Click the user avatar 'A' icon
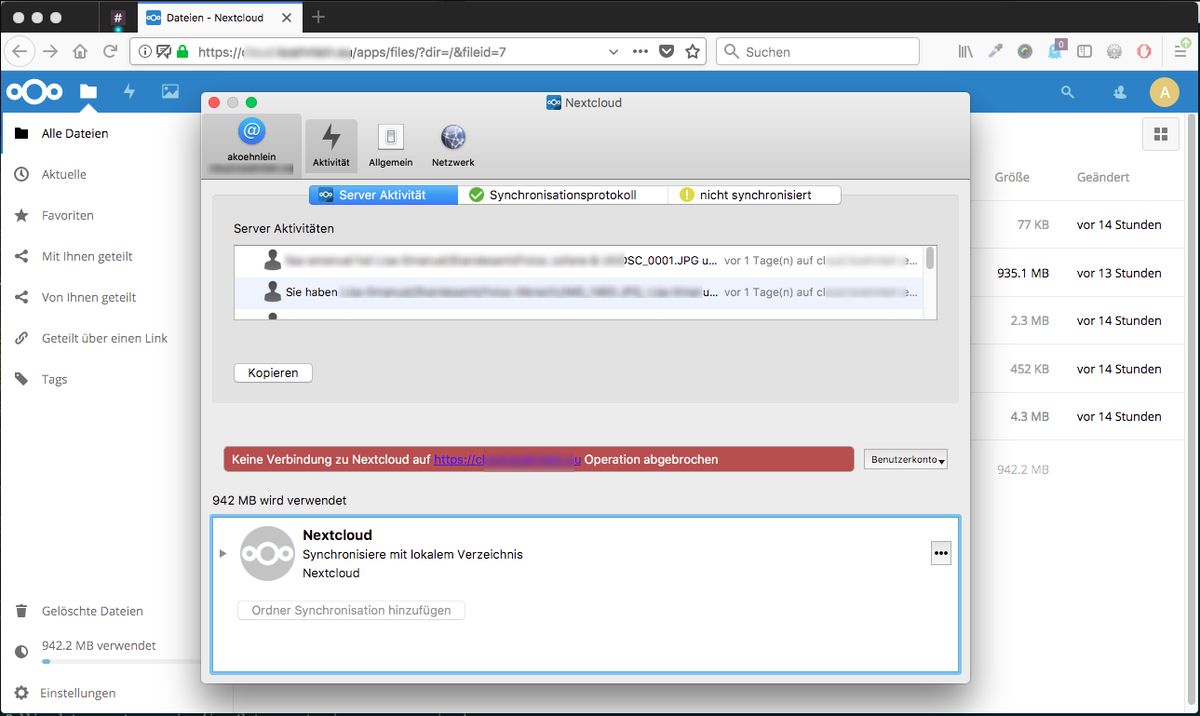The width and height of the screenshot is (1200, 716). tap(1164, 92)
